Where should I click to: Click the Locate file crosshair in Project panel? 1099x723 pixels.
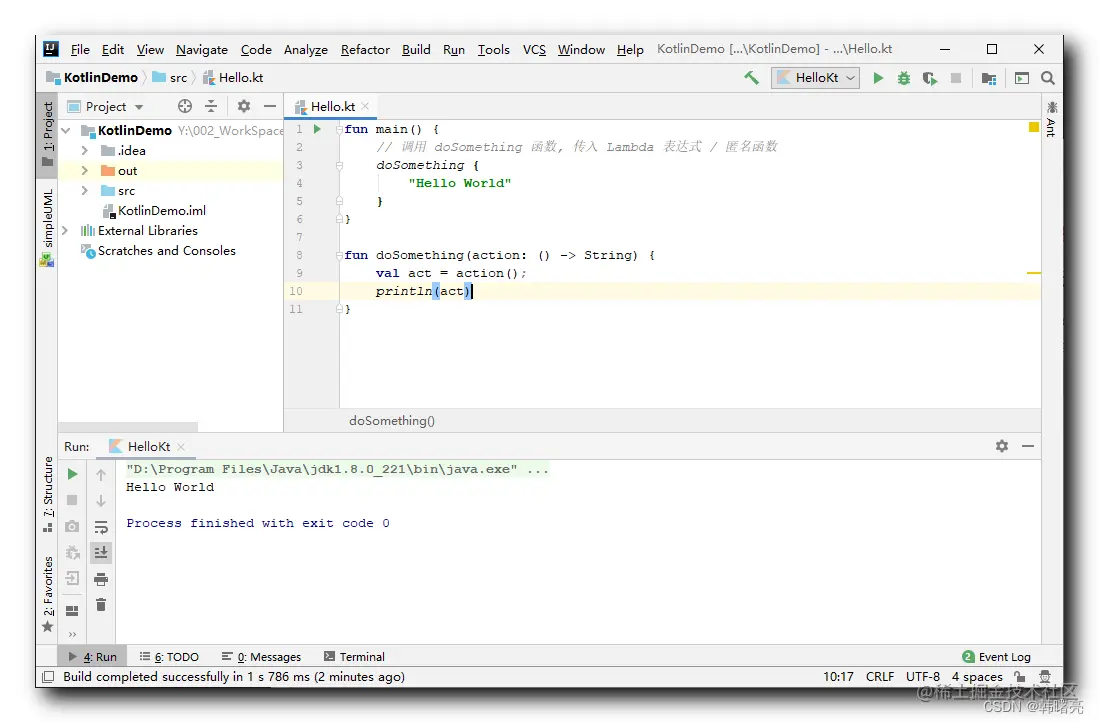coord(184,106)
